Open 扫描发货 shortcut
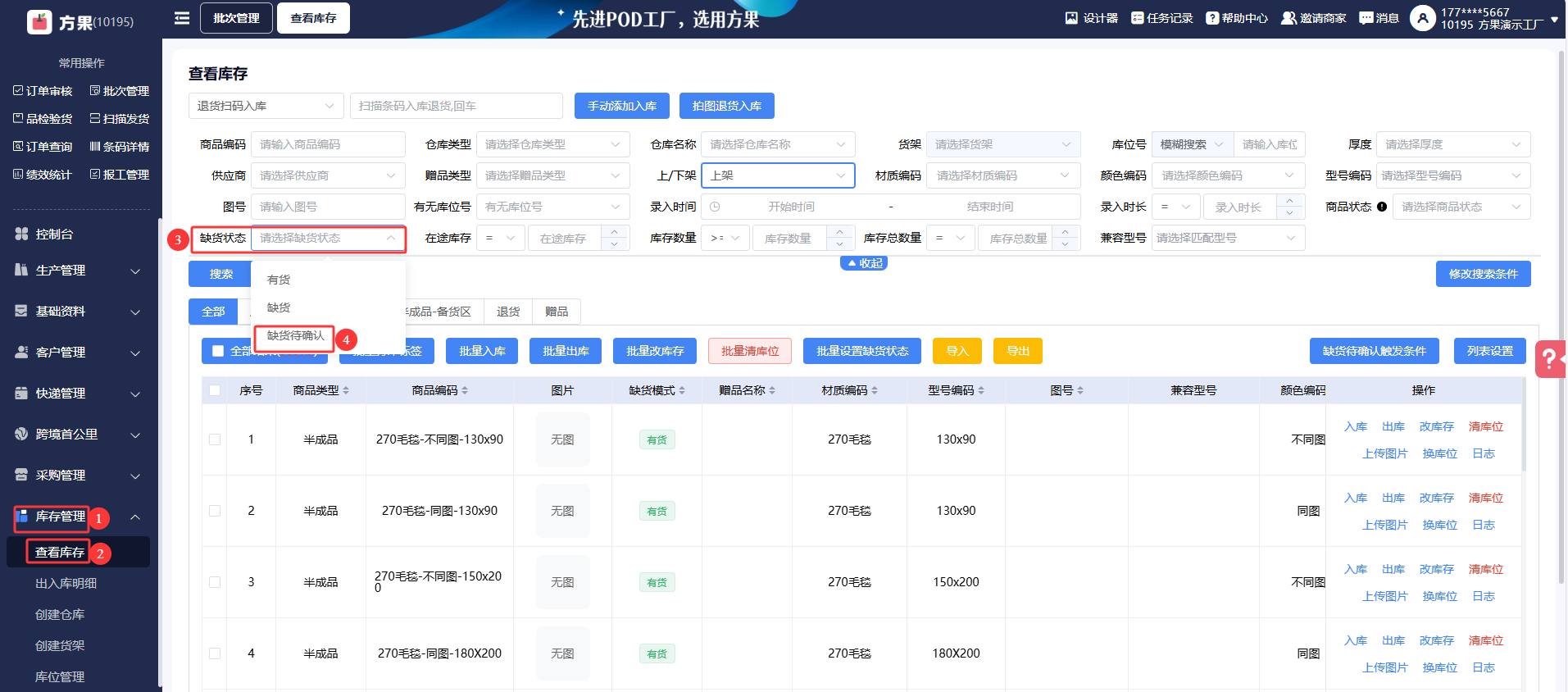The height and width of the screenshot is (692, 1568). [120, 119]
